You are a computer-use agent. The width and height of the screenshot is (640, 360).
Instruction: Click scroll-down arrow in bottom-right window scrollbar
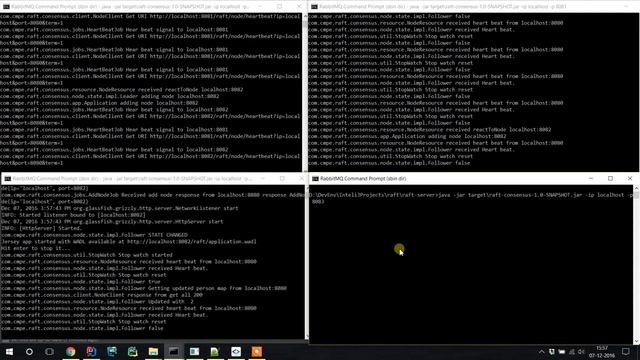tap(636, 341)
